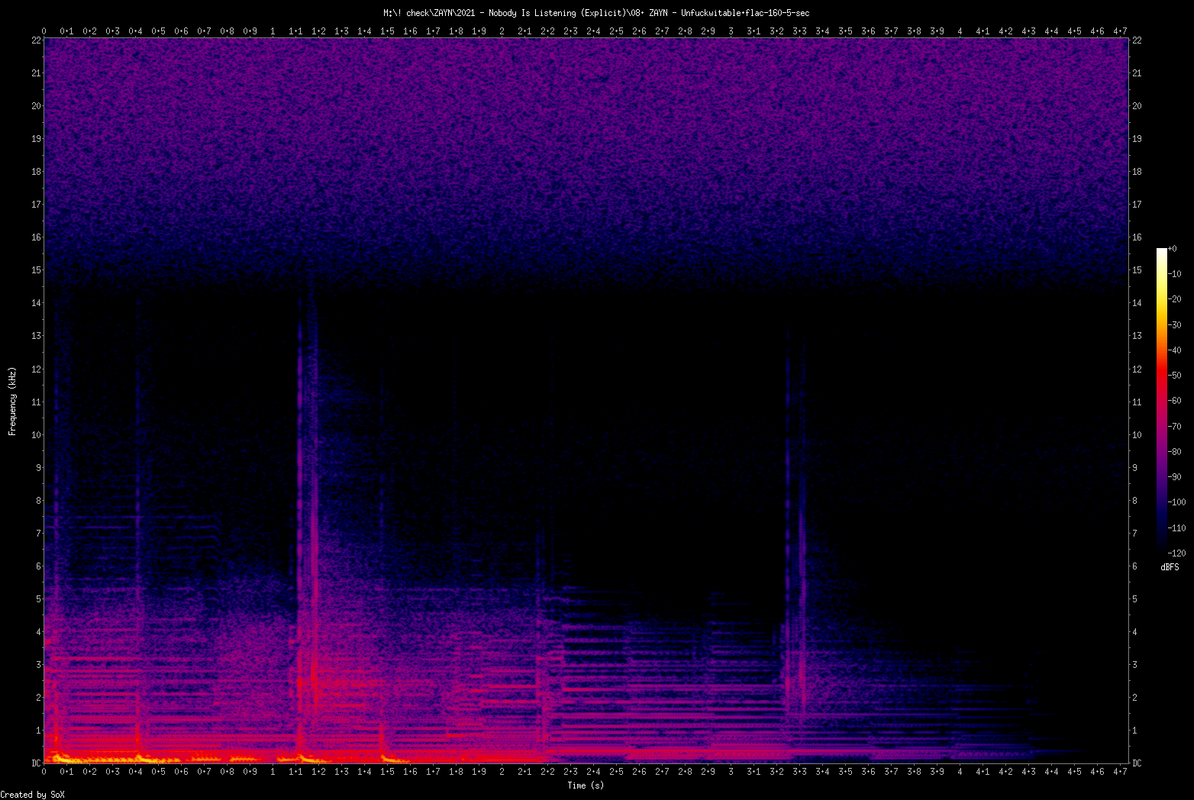The width and height of the screenshot is (1194, 800).
Task: Click "4.5" on the bottom time axis
Action: point(1074,772)
